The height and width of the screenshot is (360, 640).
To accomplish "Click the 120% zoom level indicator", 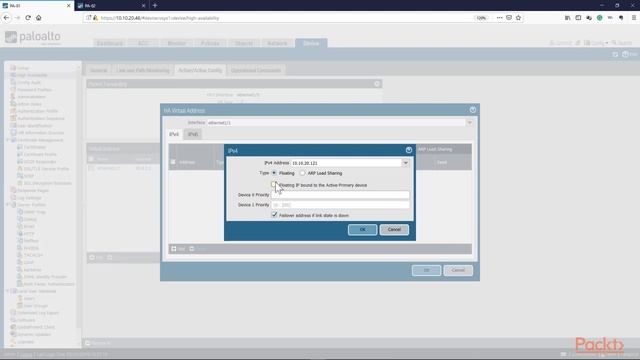I will (481, 18).
